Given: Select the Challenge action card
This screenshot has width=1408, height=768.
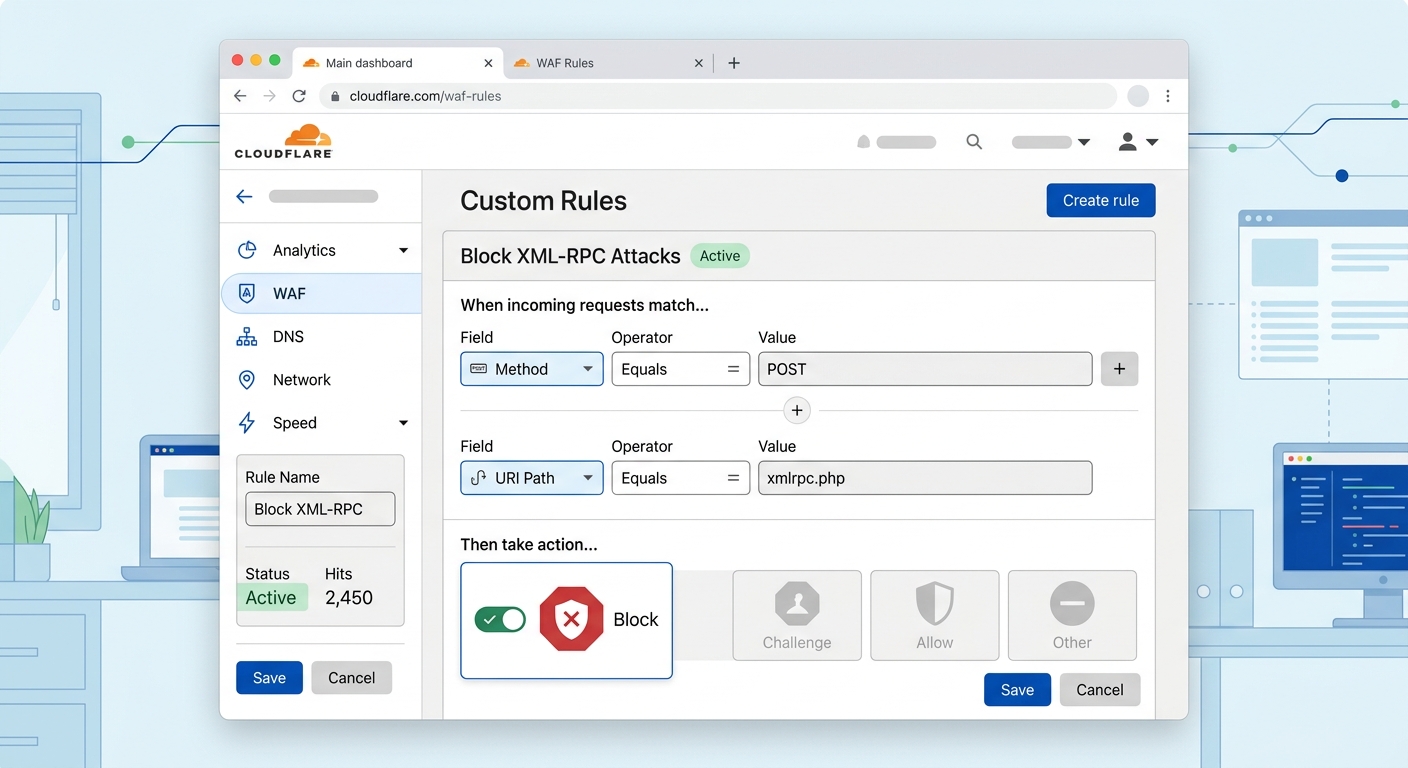Looking at the screenshot, I should pyautogui.click(x=797, y=615).
